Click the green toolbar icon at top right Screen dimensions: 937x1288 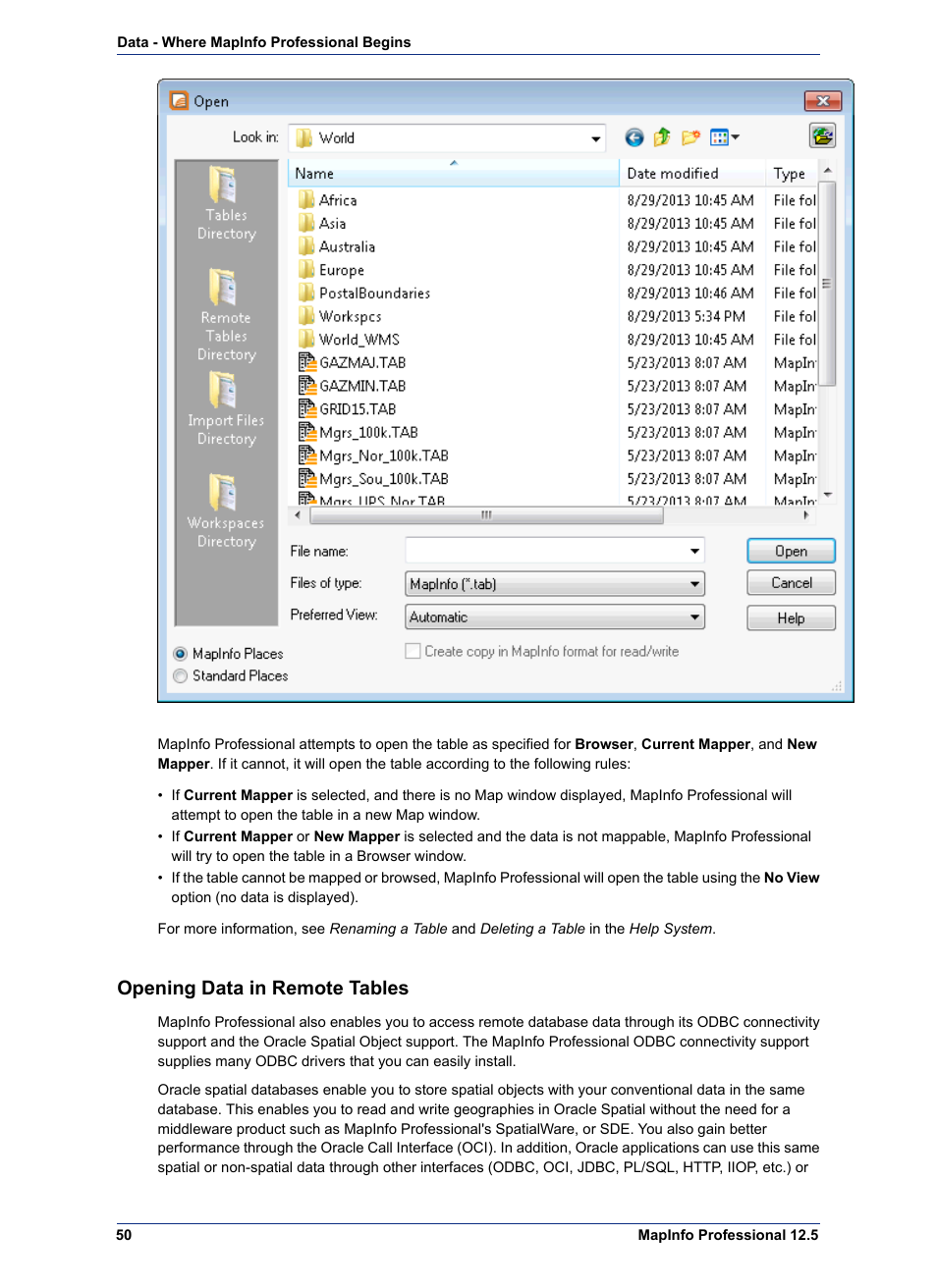pyautogui.click(x=822, y=135)
